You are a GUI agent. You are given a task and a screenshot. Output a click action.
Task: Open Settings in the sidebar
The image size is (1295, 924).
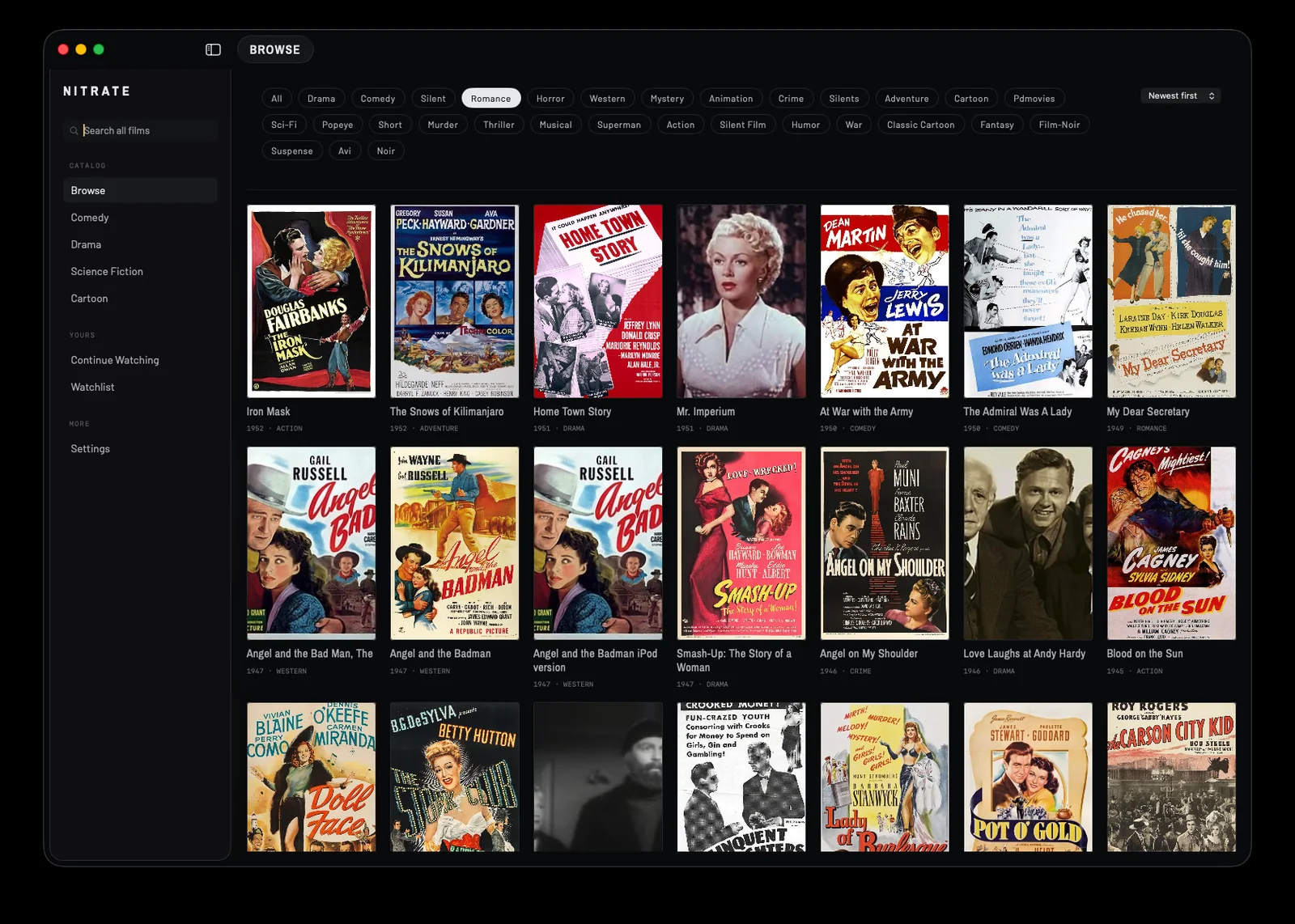pyautogui.click(x=140, y=448)
